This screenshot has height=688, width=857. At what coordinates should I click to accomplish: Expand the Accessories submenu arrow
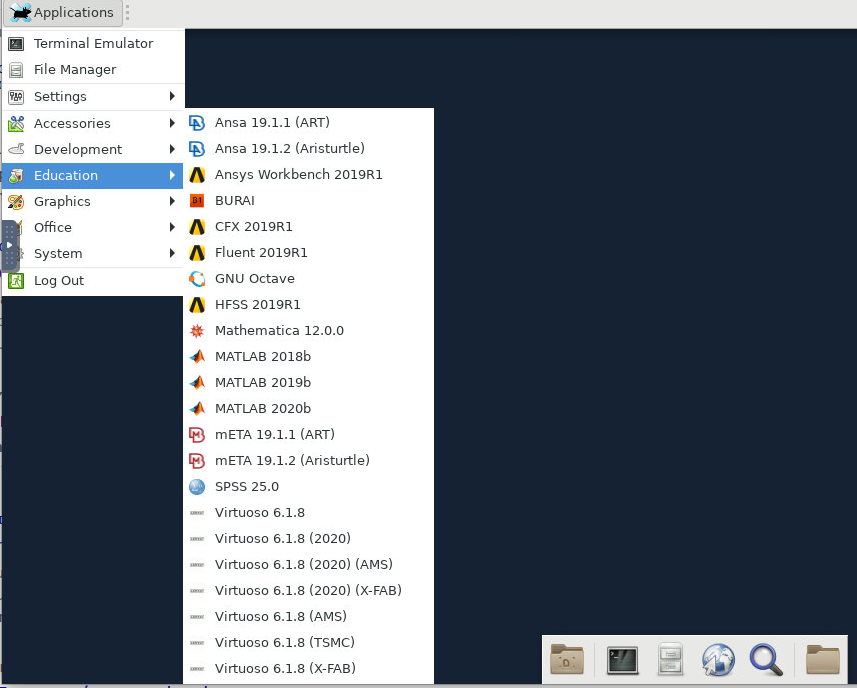[172, 123]
